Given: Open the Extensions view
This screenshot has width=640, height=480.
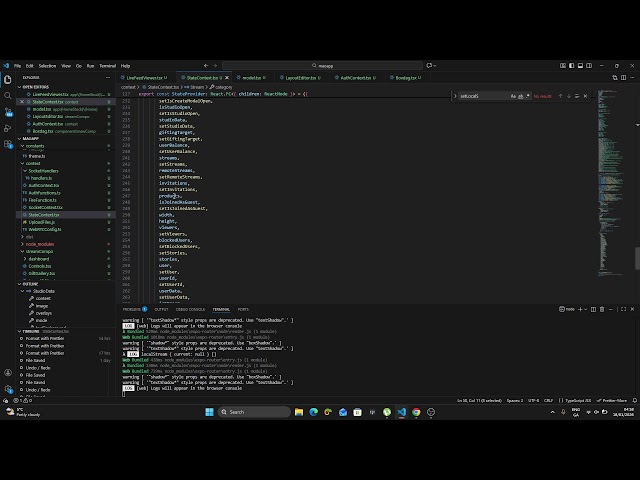Looking at the screenshot, I should coord(8,144).
